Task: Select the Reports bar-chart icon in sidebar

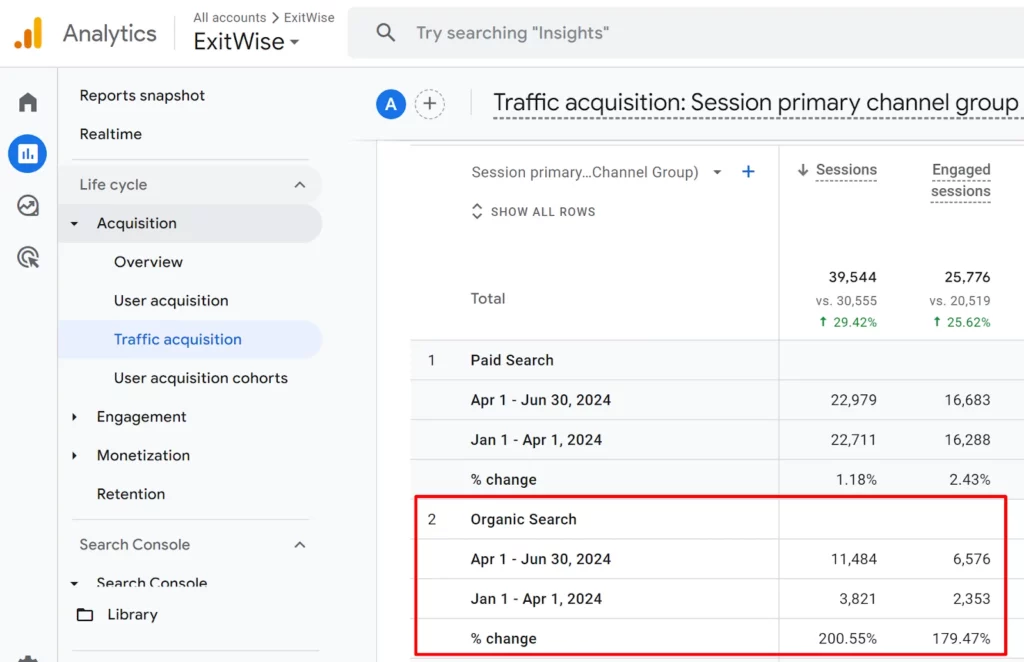Action: point(27,154)
